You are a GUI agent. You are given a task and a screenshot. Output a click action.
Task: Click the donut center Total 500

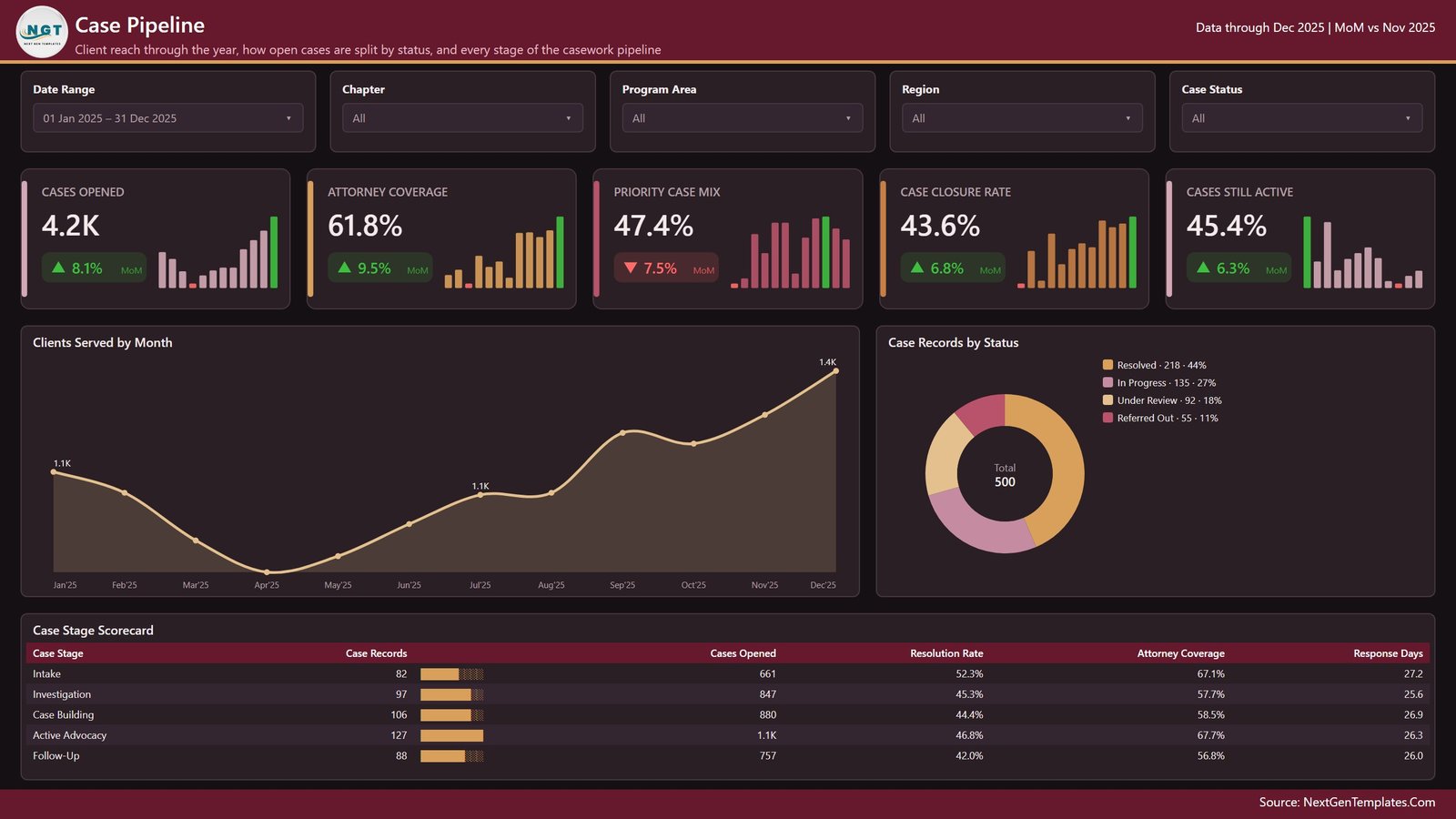pyautogui.click(x=1005, y=475)
